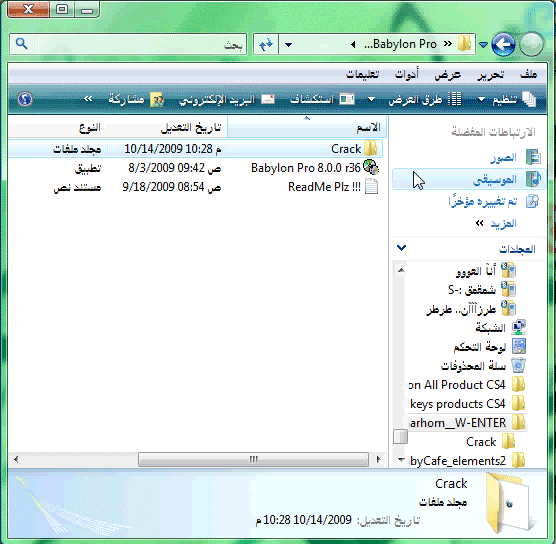
Task: Click the magnifier search icon
Action: coord(22,44)
